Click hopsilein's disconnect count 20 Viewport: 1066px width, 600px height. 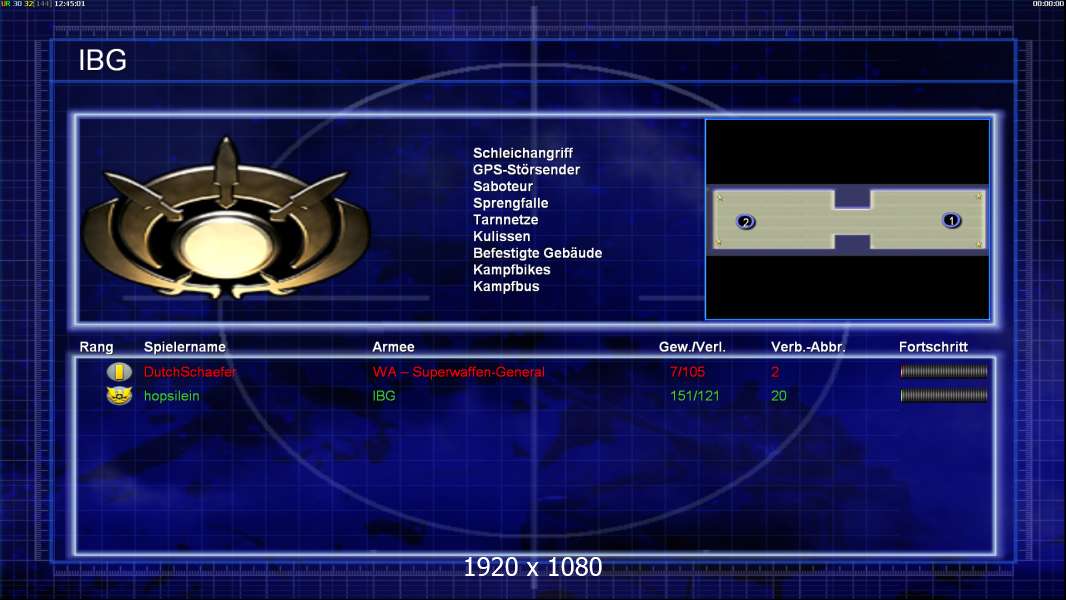(779, 395)
